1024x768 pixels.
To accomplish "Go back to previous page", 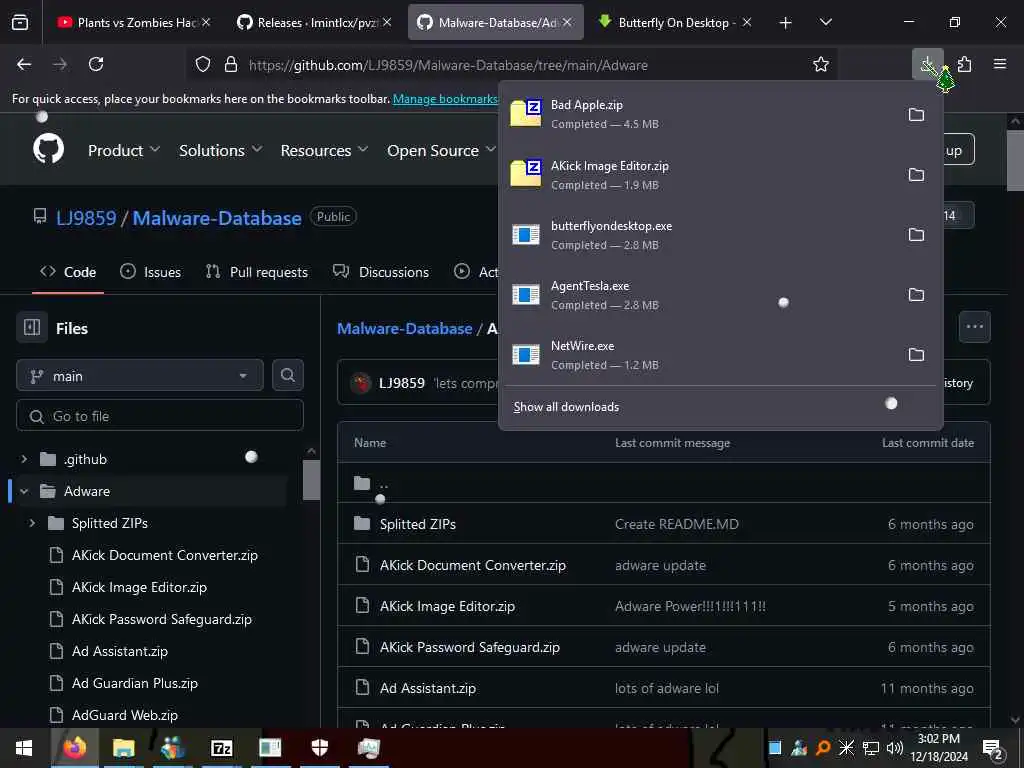I will coord(24,64).
